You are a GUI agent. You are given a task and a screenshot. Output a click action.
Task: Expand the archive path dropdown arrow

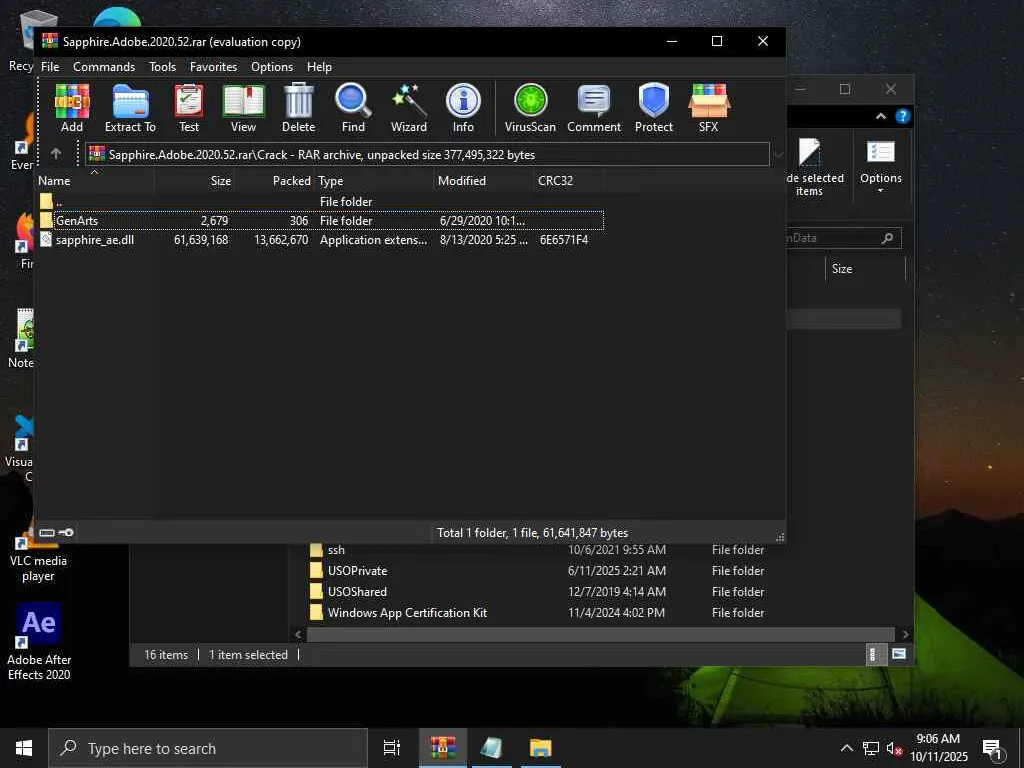(778, 155)
